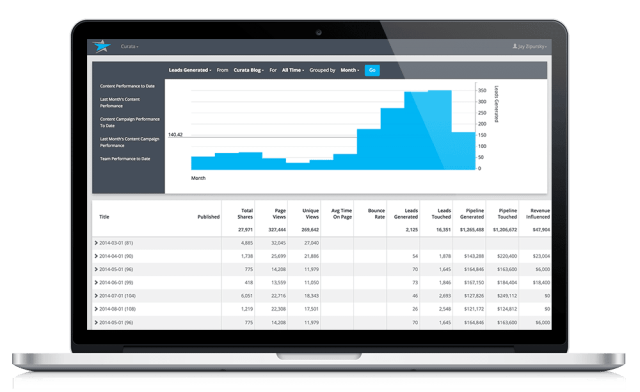Click the $220,400 pipeline touched cell
Image resolution: width=640 pixels, height=392 pixels.
point(507,256)
